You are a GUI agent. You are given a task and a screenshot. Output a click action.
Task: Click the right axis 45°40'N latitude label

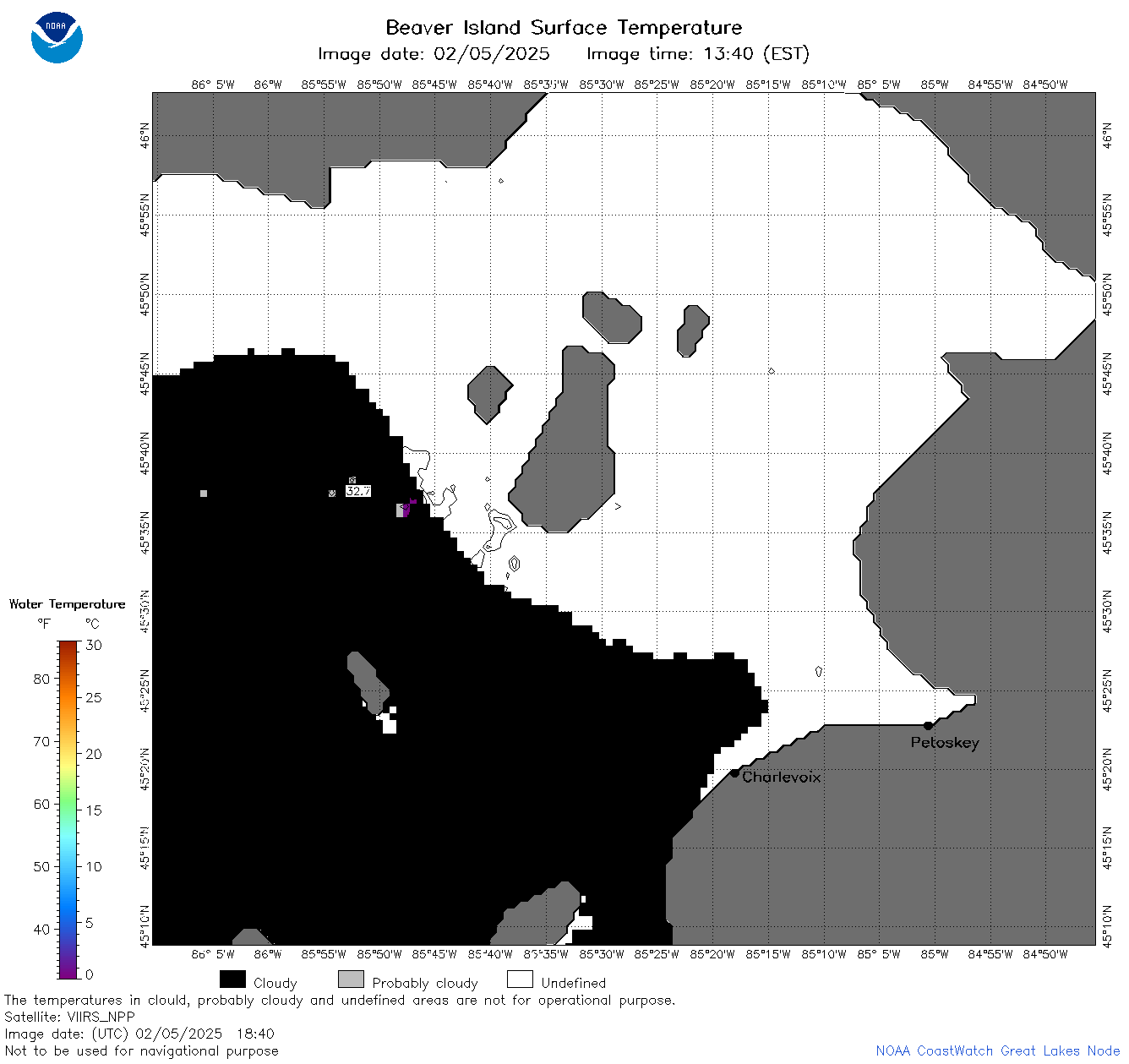pos(1108,452)
